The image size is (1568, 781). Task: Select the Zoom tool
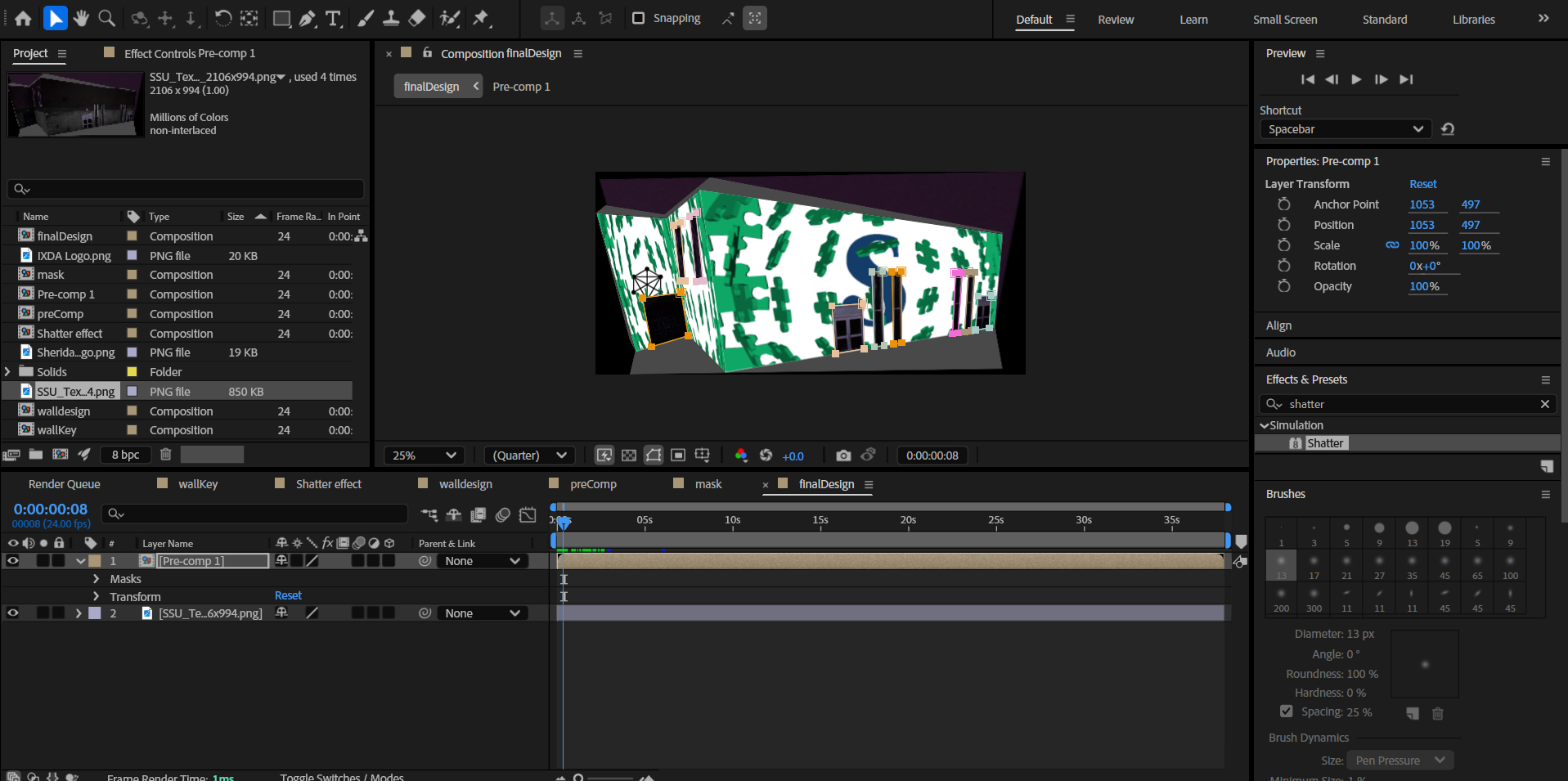pyautogui.click(x=106, y=18)
